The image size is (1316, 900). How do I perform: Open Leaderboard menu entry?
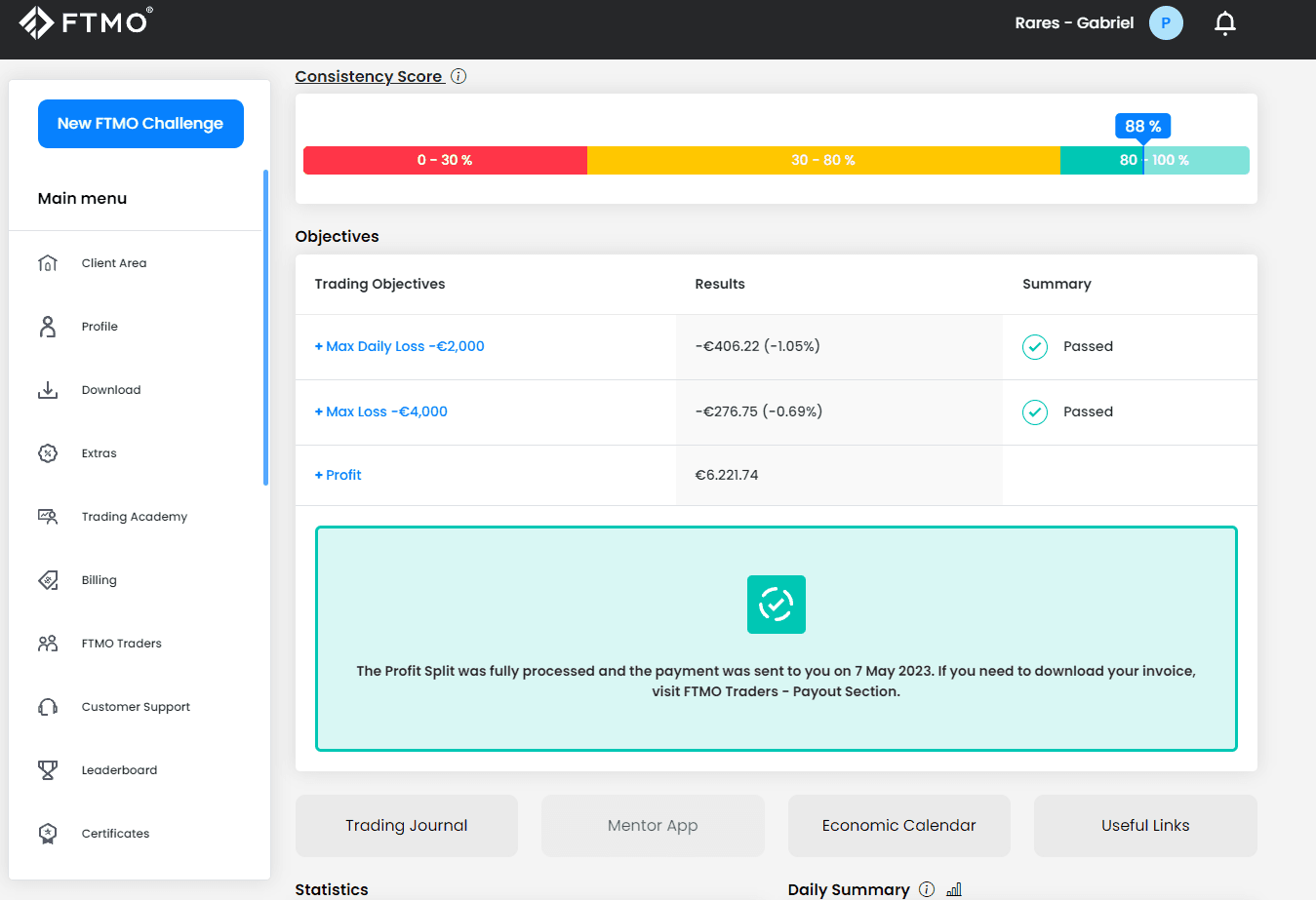point(119,770)
